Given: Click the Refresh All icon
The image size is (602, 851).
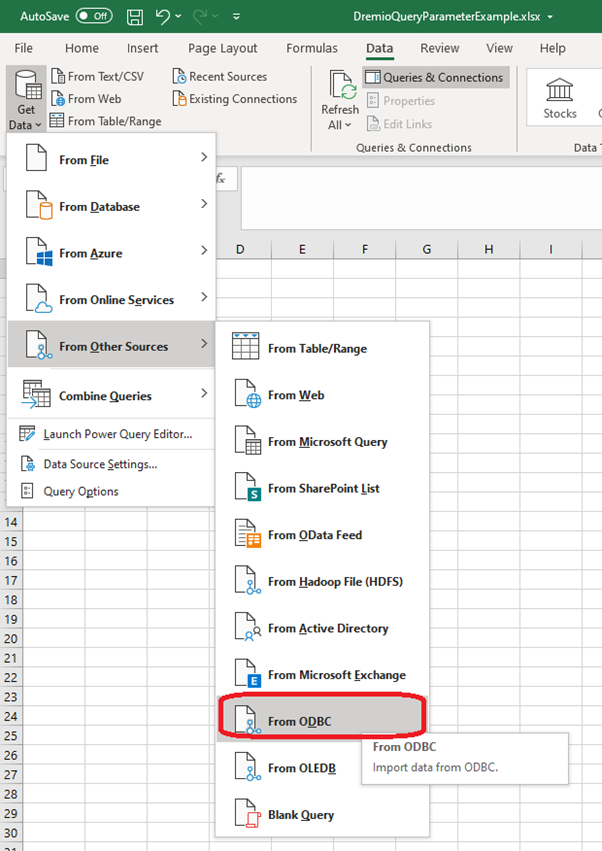Looking at the screenshot, I should click(340, 101).
